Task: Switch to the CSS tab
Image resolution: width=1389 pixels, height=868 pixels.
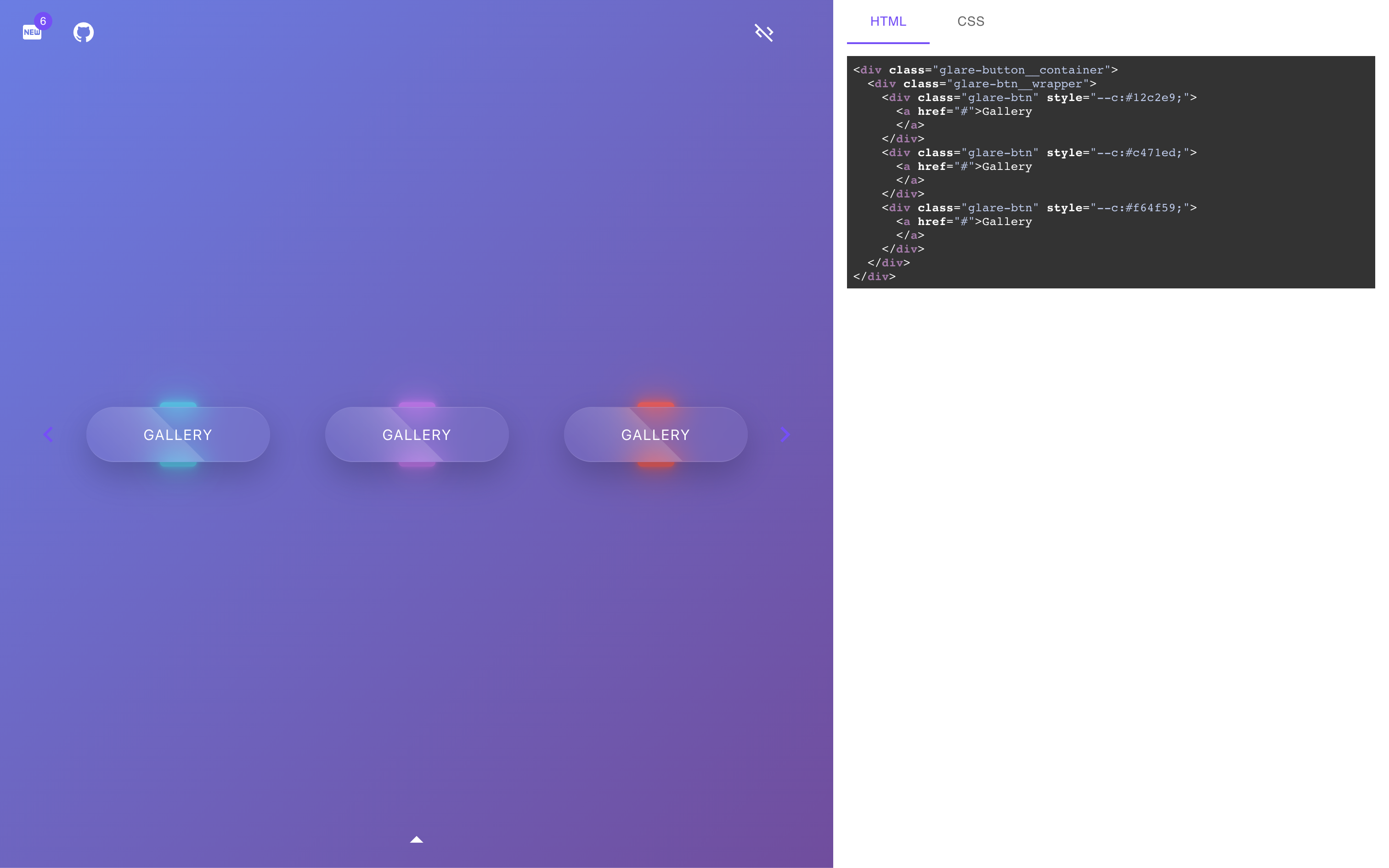Action: tap(970, 22)
